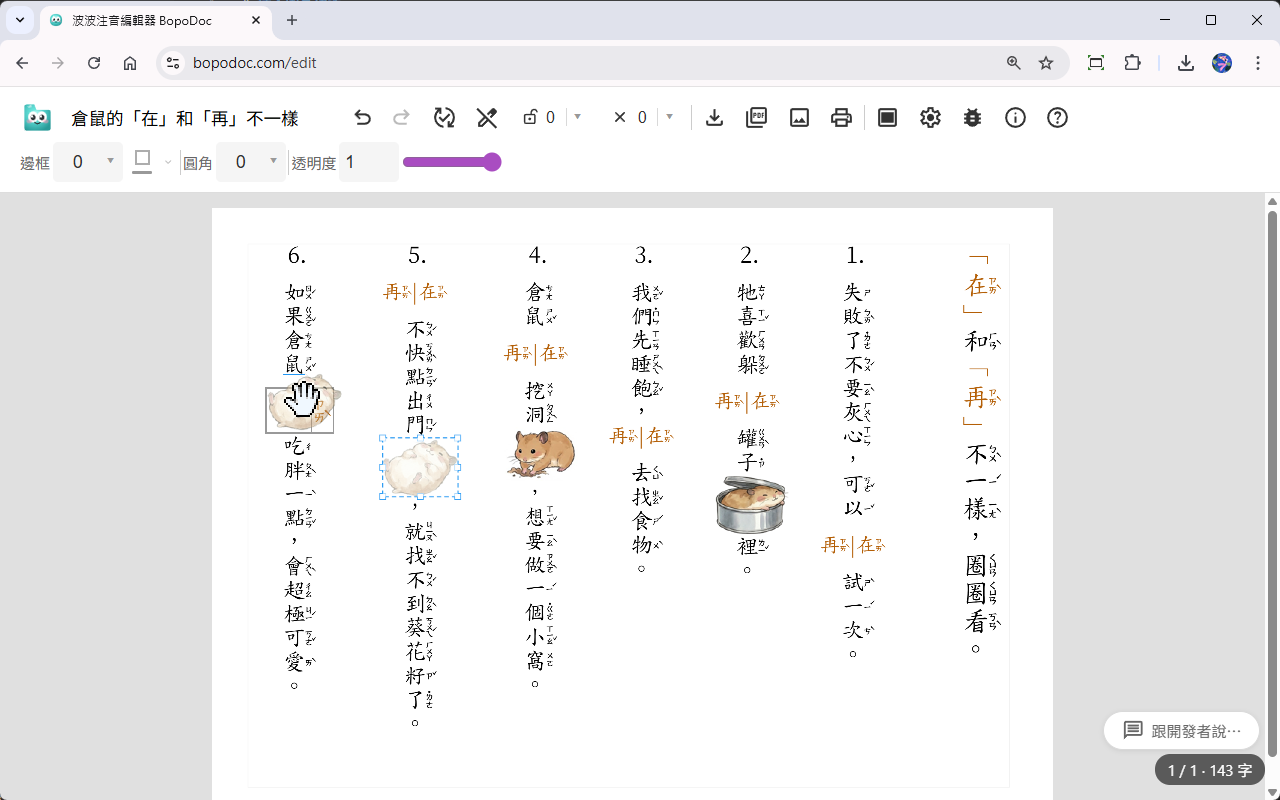Image resolution: width=1280 pixels, height=800 pixels.
Task: Export the document as PDF
Action: pyautogui.click(x=756, y=117)
